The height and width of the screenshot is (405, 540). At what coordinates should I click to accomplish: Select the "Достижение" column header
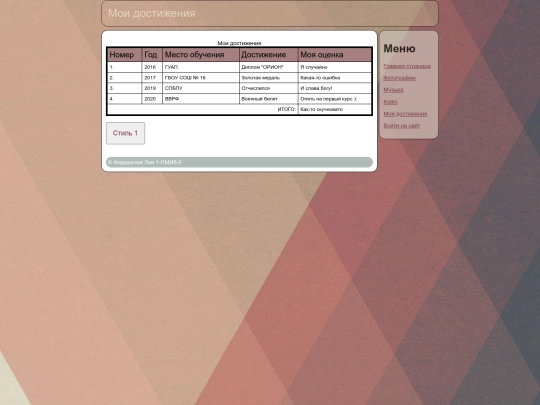point(269,55)
